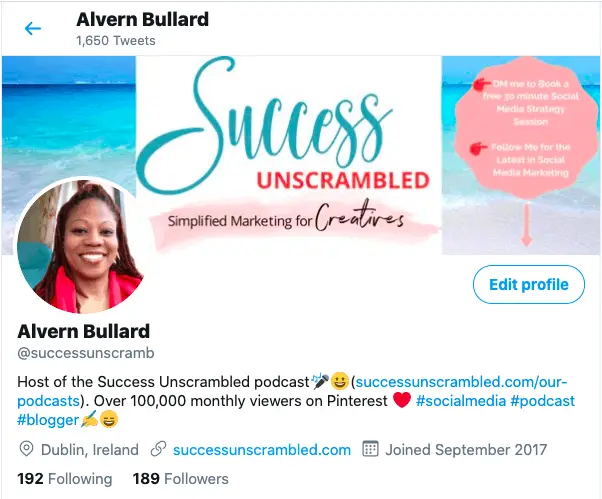Click the back arrow icon

[33, 28]
